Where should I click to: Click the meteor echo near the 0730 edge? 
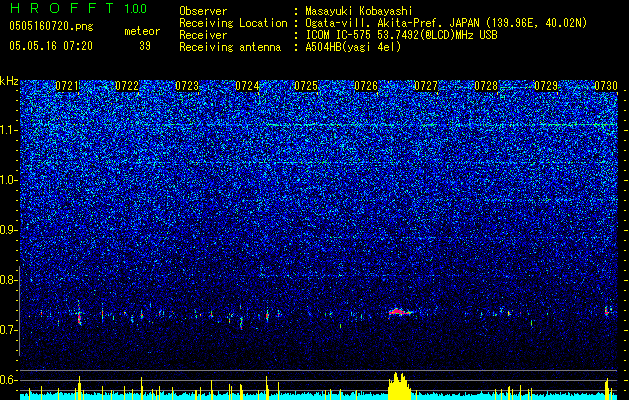click(x=607, y=311)
